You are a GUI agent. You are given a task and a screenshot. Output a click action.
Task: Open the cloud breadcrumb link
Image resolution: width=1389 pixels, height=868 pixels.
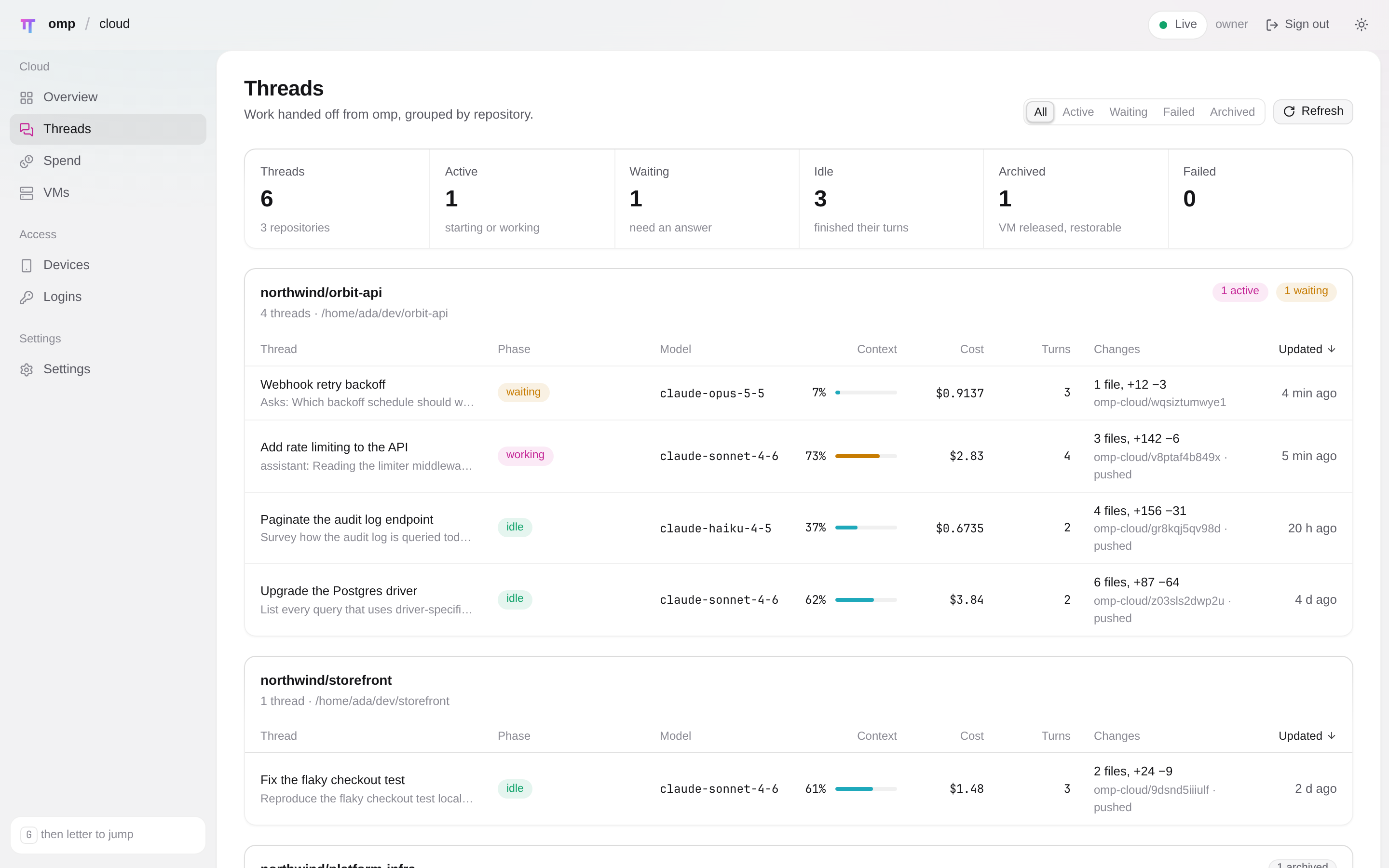pos(114,24)
